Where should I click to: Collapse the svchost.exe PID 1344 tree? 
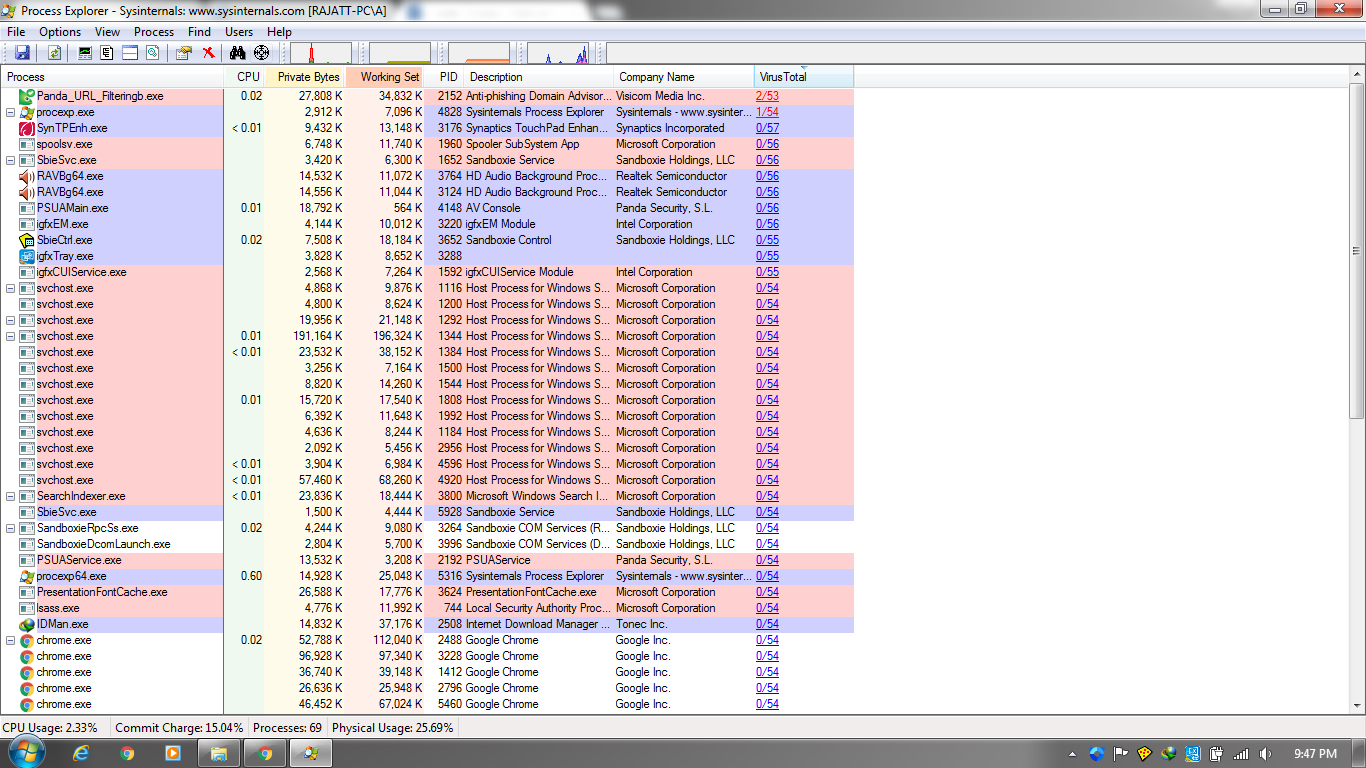(11, 336)
